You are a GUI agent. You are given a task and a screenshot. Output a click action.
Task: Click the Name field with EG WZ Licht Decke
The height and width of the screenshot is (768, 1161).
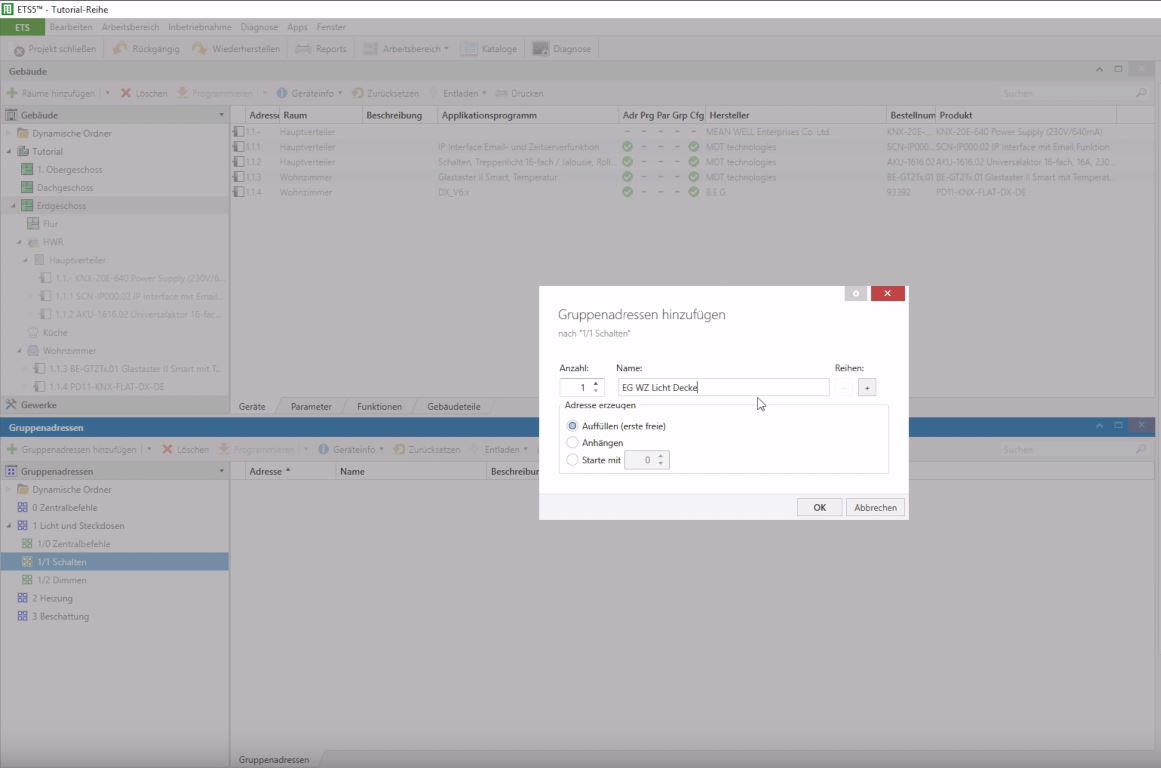coord(723,387)
